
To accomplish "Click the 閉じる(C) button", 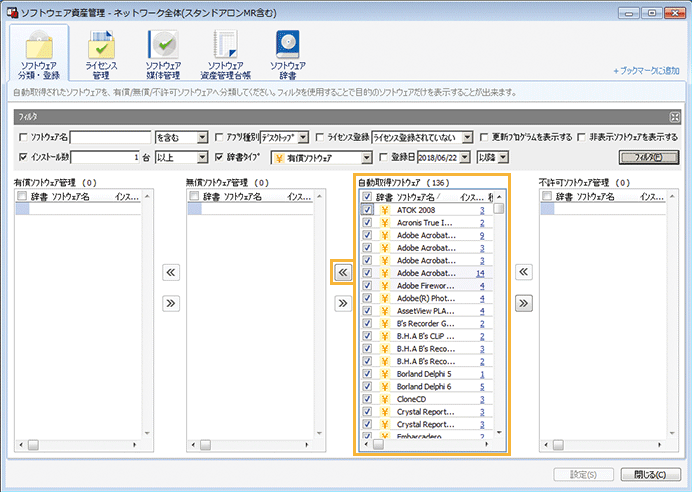I will click(x=650, y=474).
